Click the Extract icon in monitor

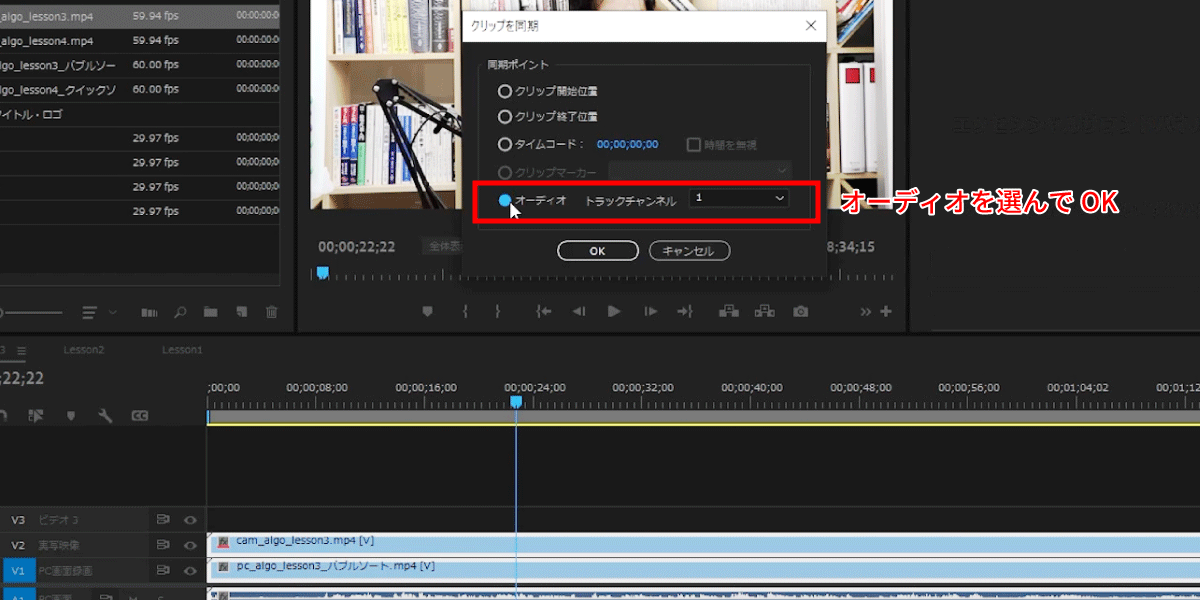point(765,312)
